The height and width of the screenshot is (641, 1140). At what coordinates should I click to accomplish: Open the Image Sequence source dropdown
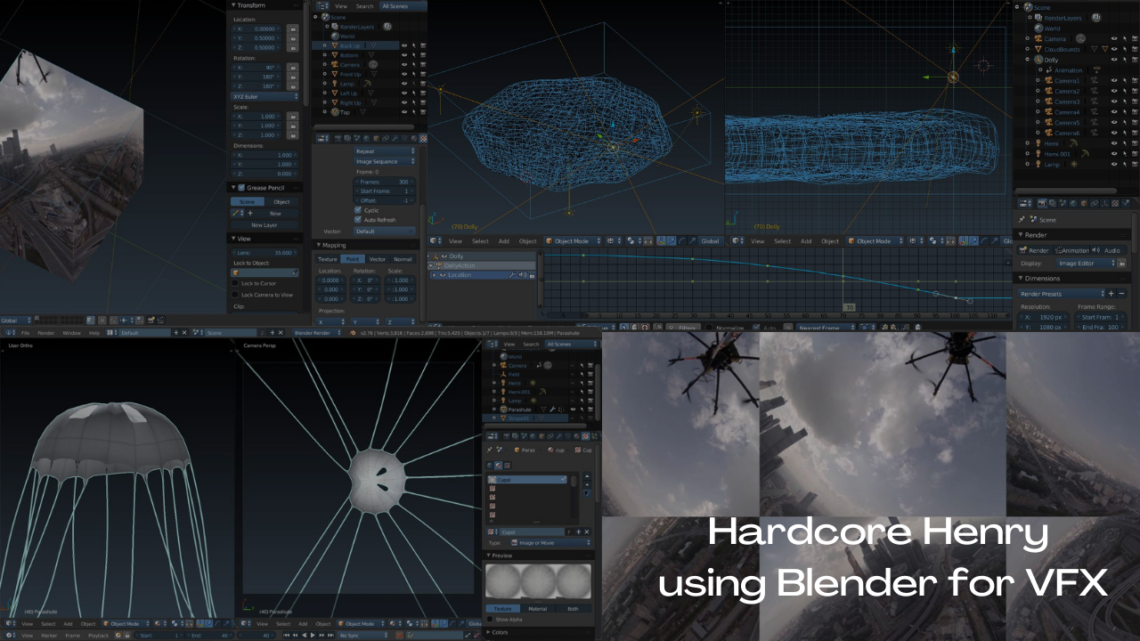pos(384,161)
